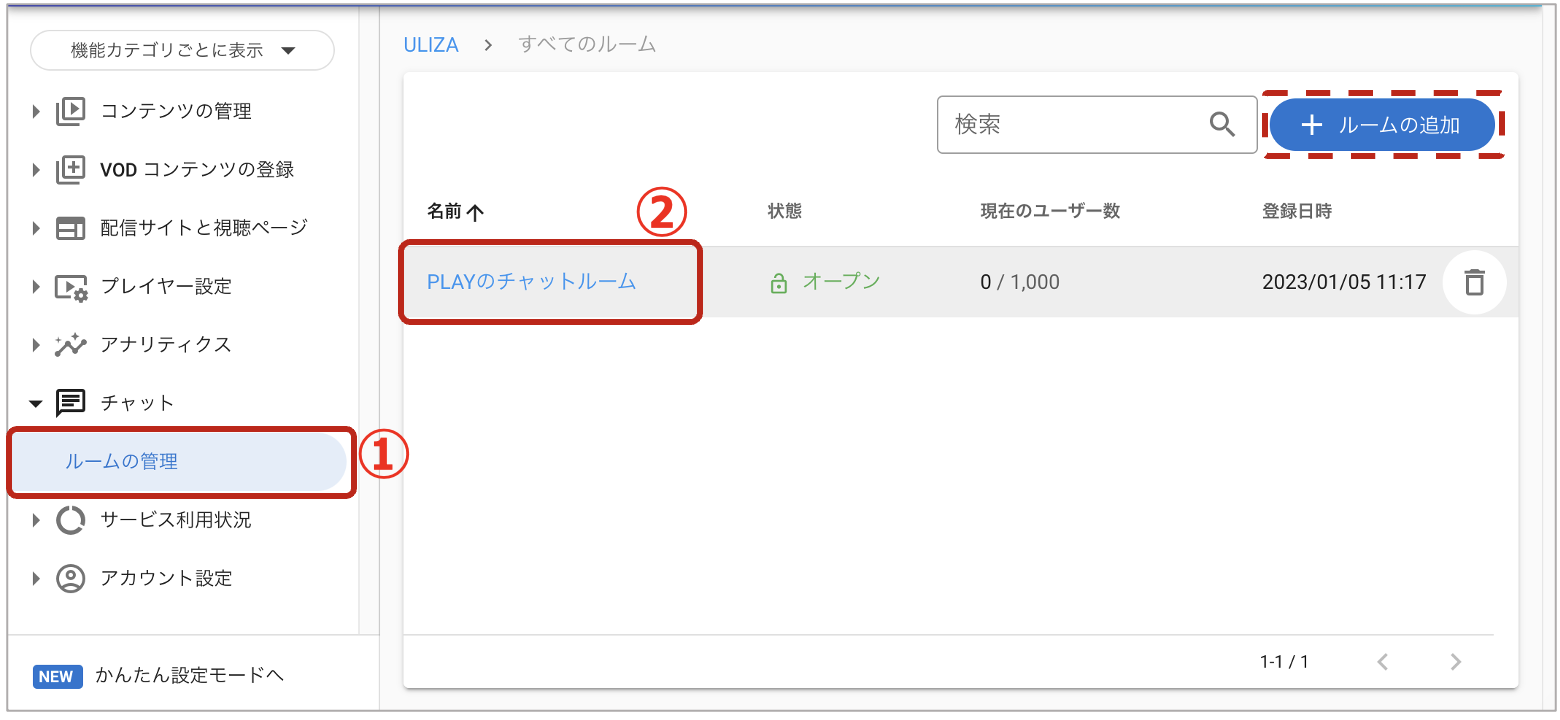Collapse the チャット section arrow

[x=37, y=404]
